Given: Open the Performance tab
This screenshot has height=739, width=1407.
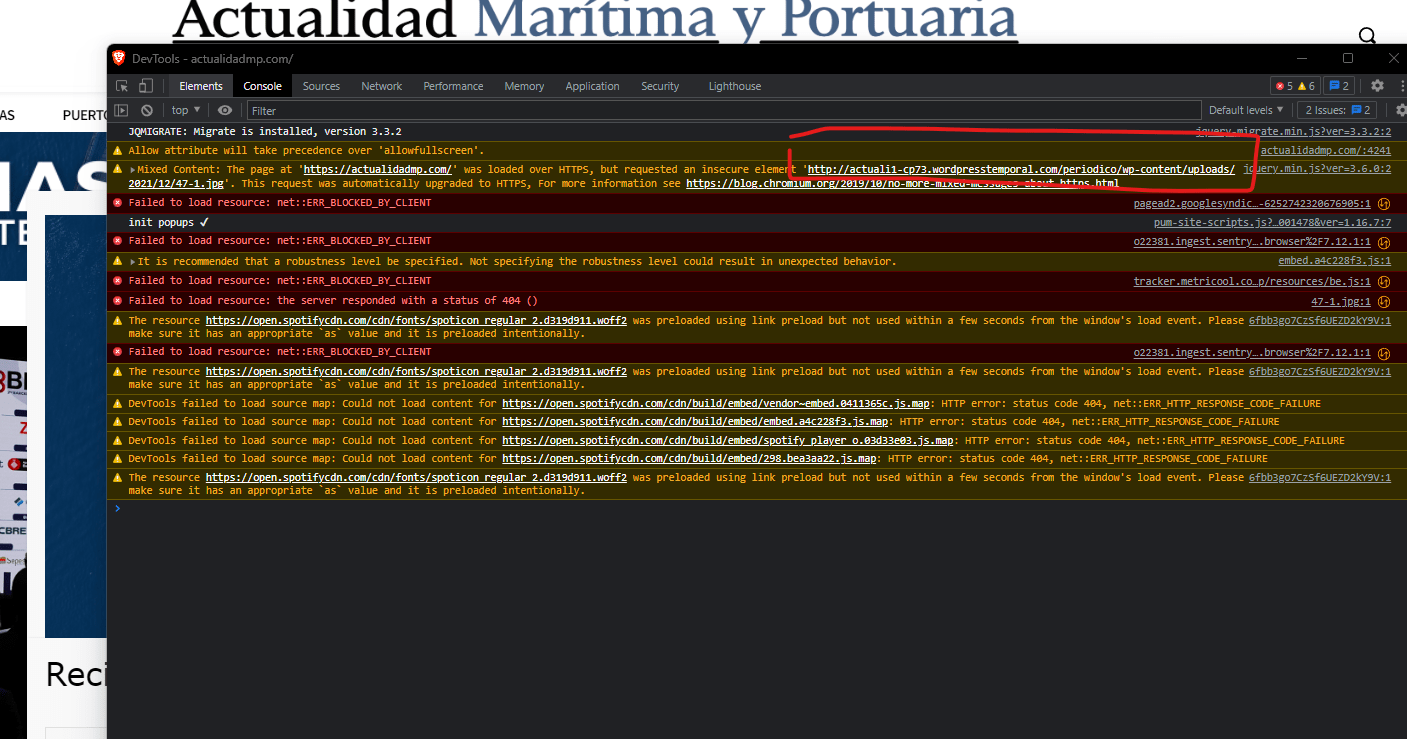Looking at the screenshot, I should pos(453,86).
